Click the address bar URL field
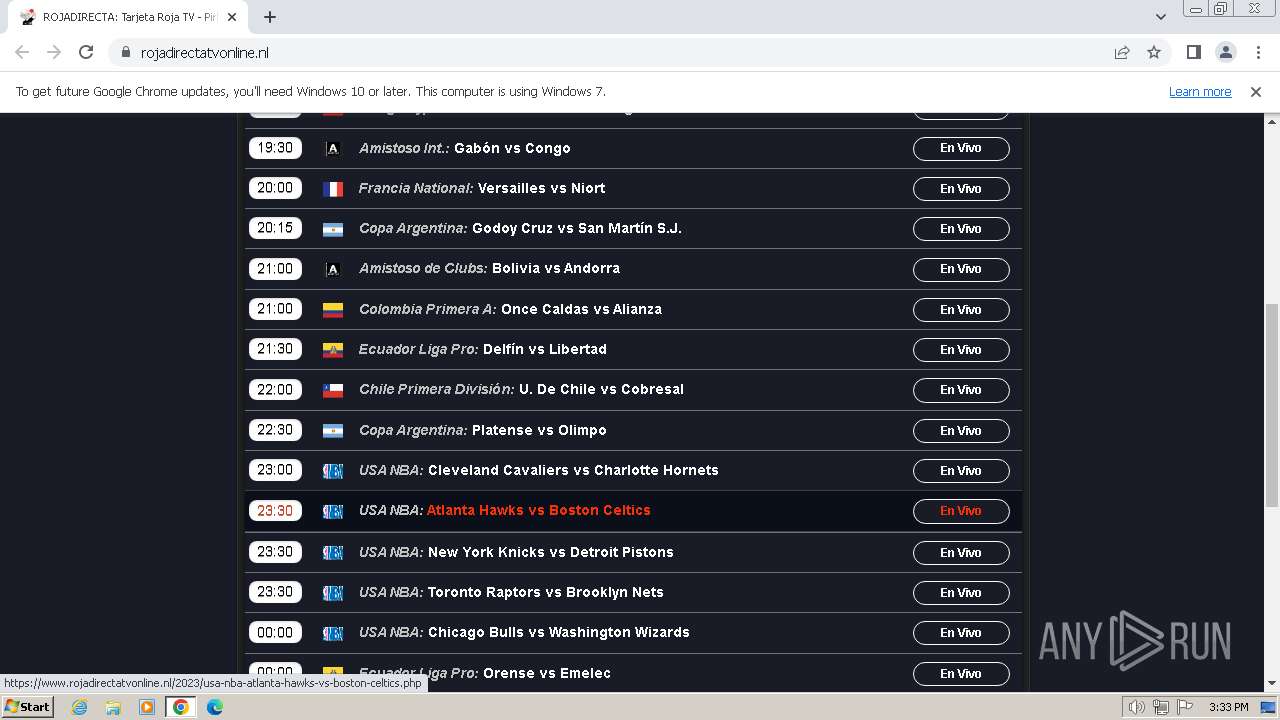The image size is (1280, 720). coord(620,53)
